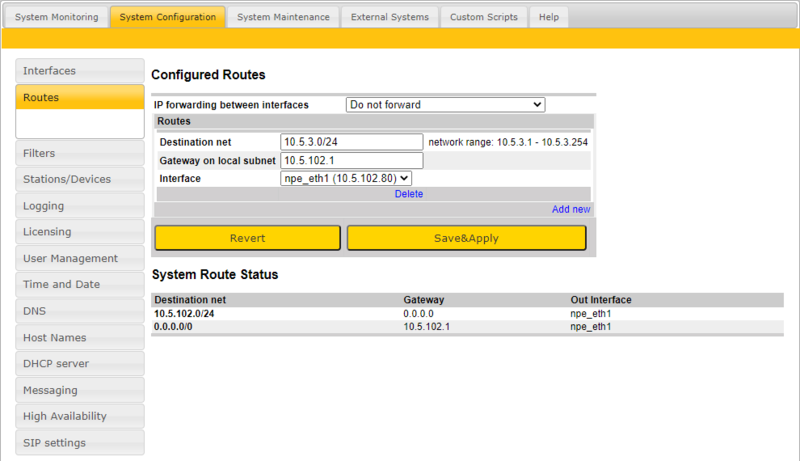Viewport: 800px width, 461px height.
Task: Open Stations/Devices sidebar section
Action: tap(80, 179)
